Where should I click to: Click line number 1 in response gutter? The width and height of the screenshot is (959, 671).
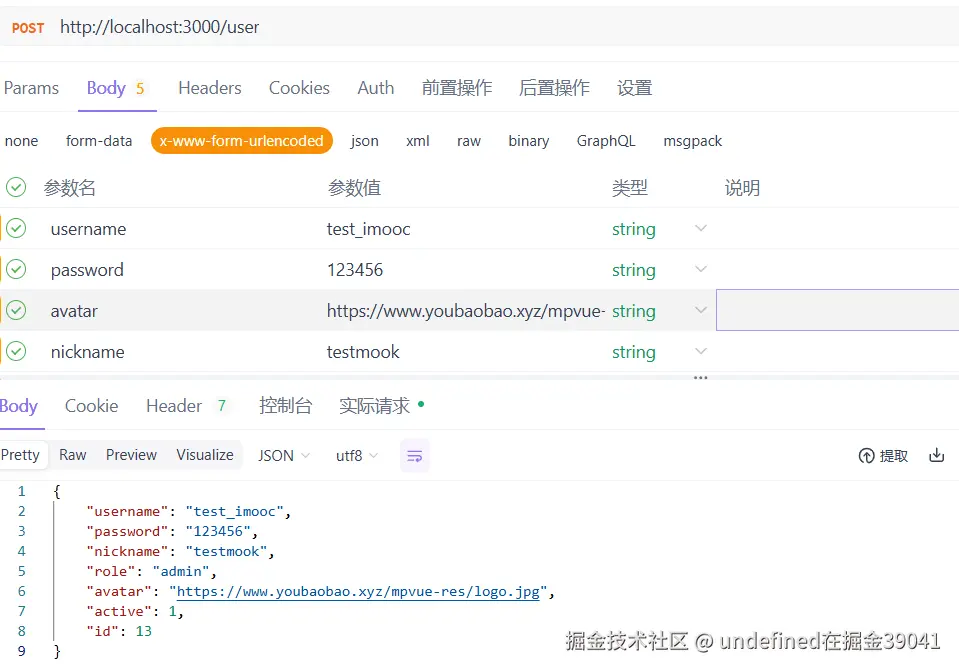21,491
